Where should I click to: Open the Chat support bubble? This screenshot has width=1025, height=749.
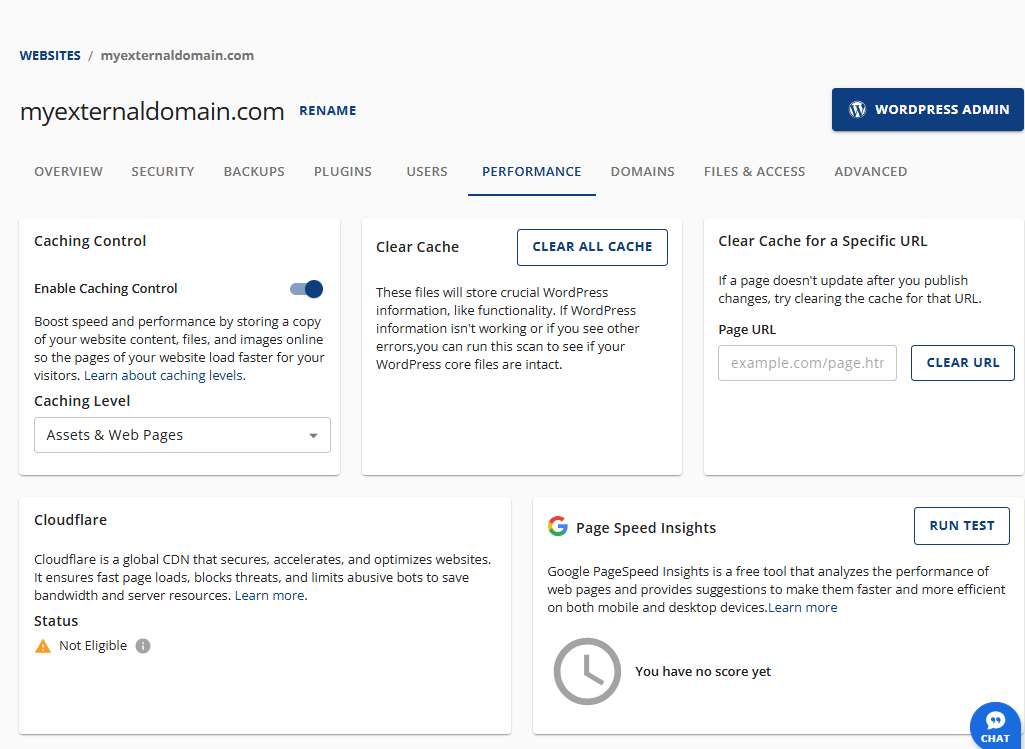point(995,725)
